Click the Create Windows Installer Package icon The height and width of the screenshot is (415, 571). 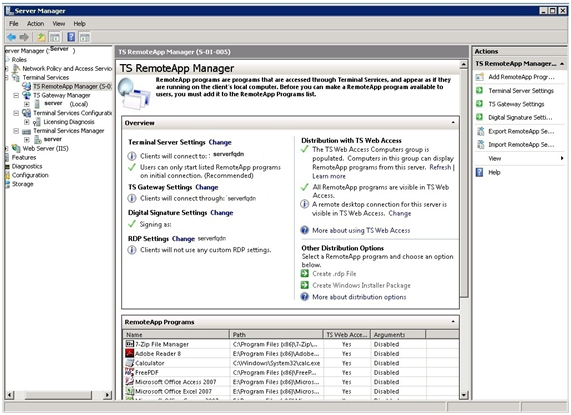(x=304, y=285)
